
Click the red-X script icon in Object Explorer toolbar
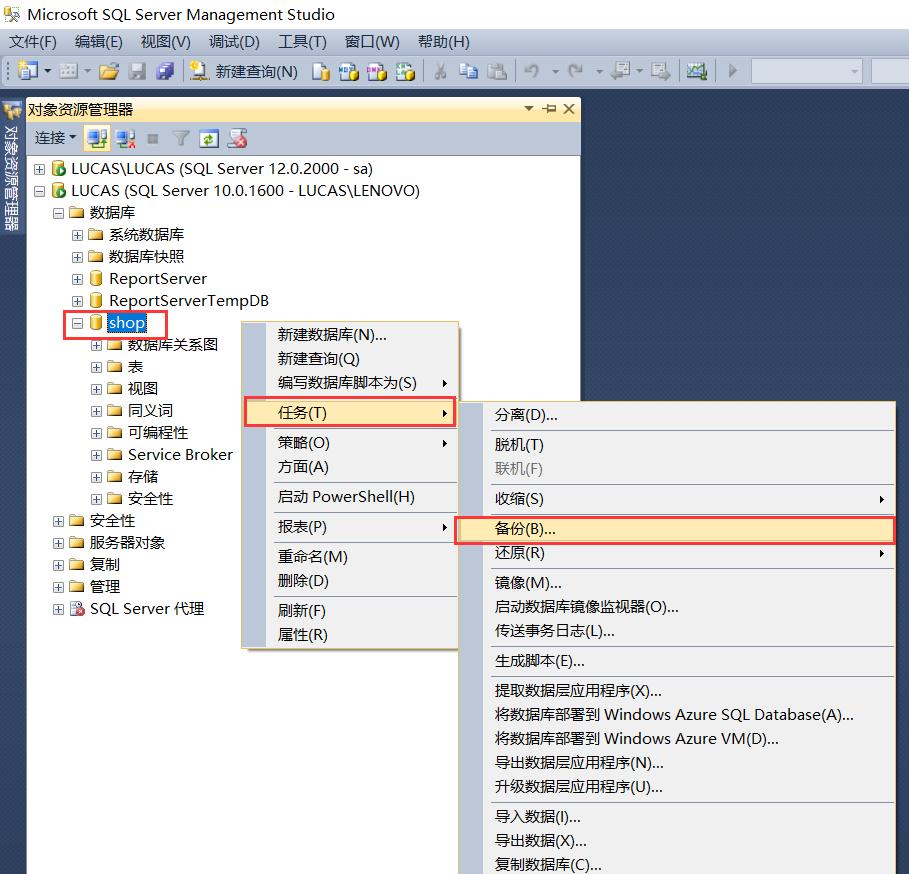(238, 138)
